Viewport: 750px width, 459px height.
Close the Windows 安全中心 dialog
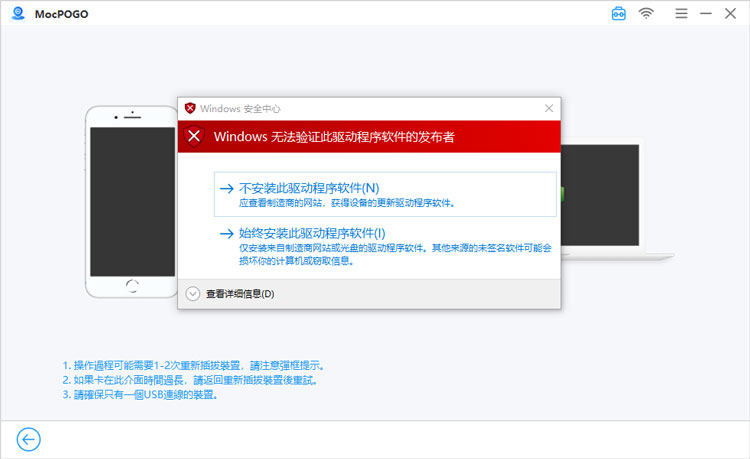548,108
